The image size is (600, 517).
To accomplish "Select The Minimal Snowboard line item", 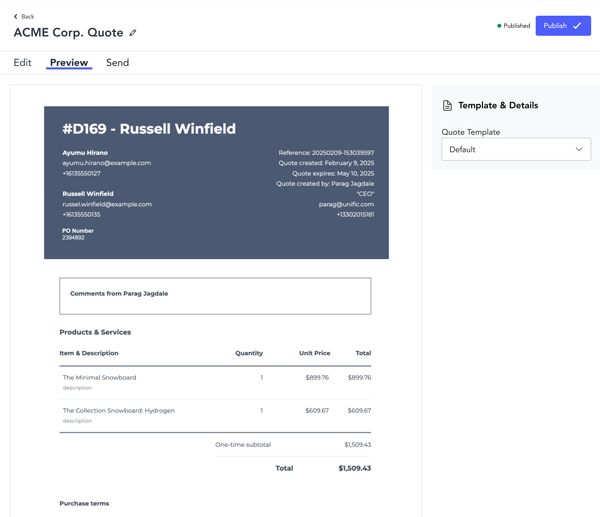I will click(99, 378).
